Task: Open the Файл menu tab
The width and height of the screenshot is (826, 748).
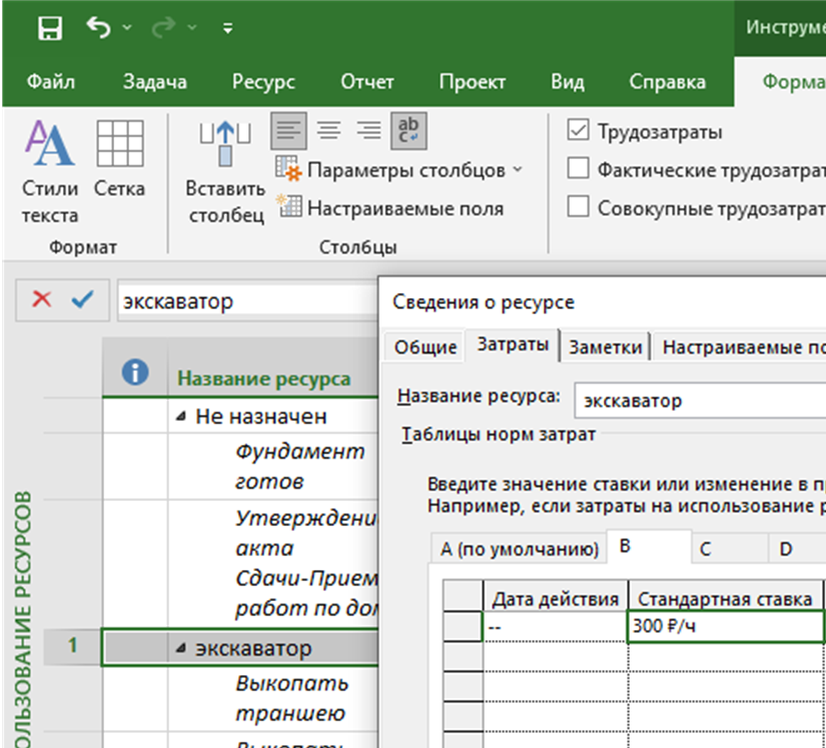Action: [x=51, y=82]
